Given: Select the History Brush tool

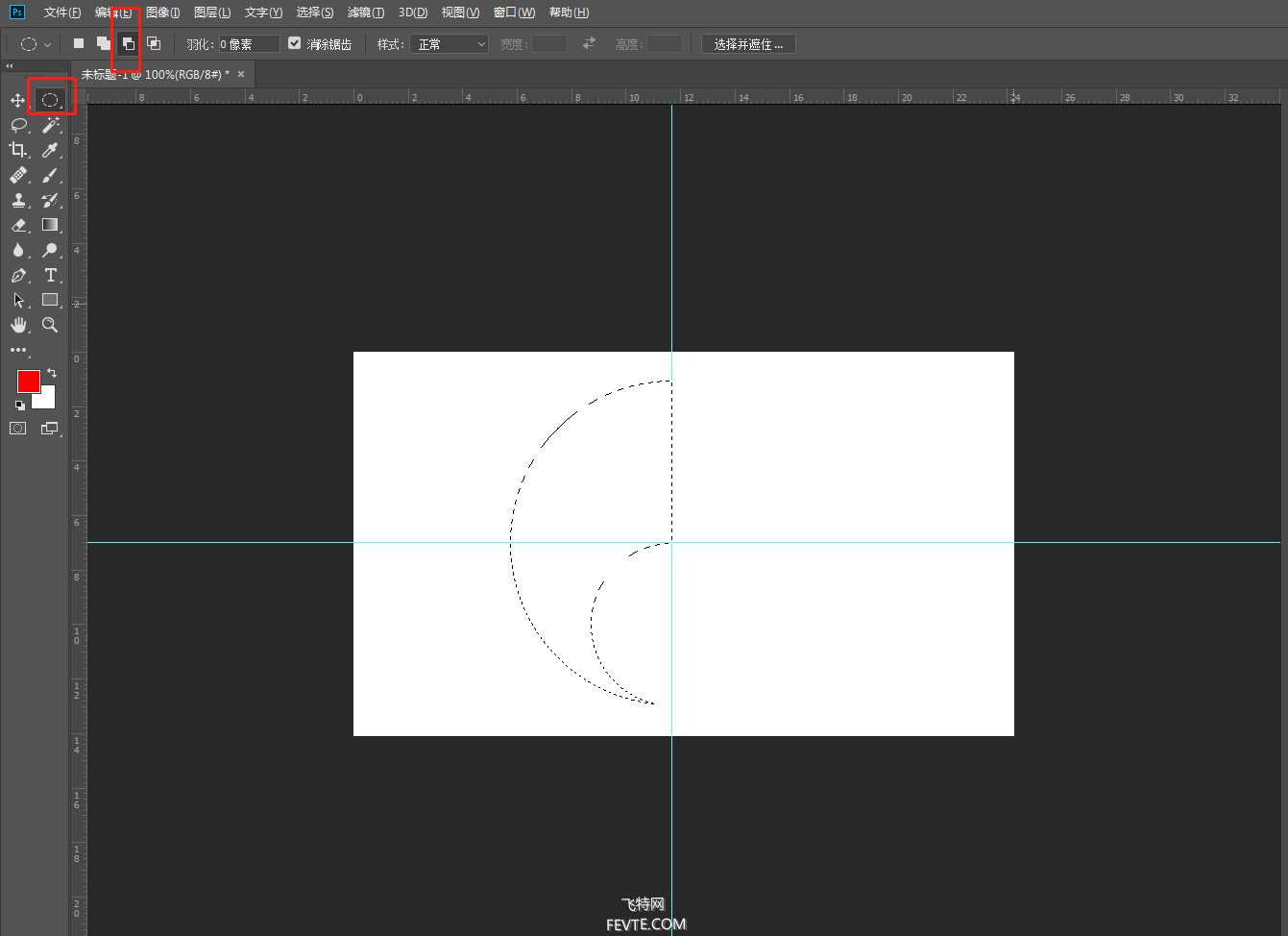Looking at the screenshot, I should tap(50, 200).
